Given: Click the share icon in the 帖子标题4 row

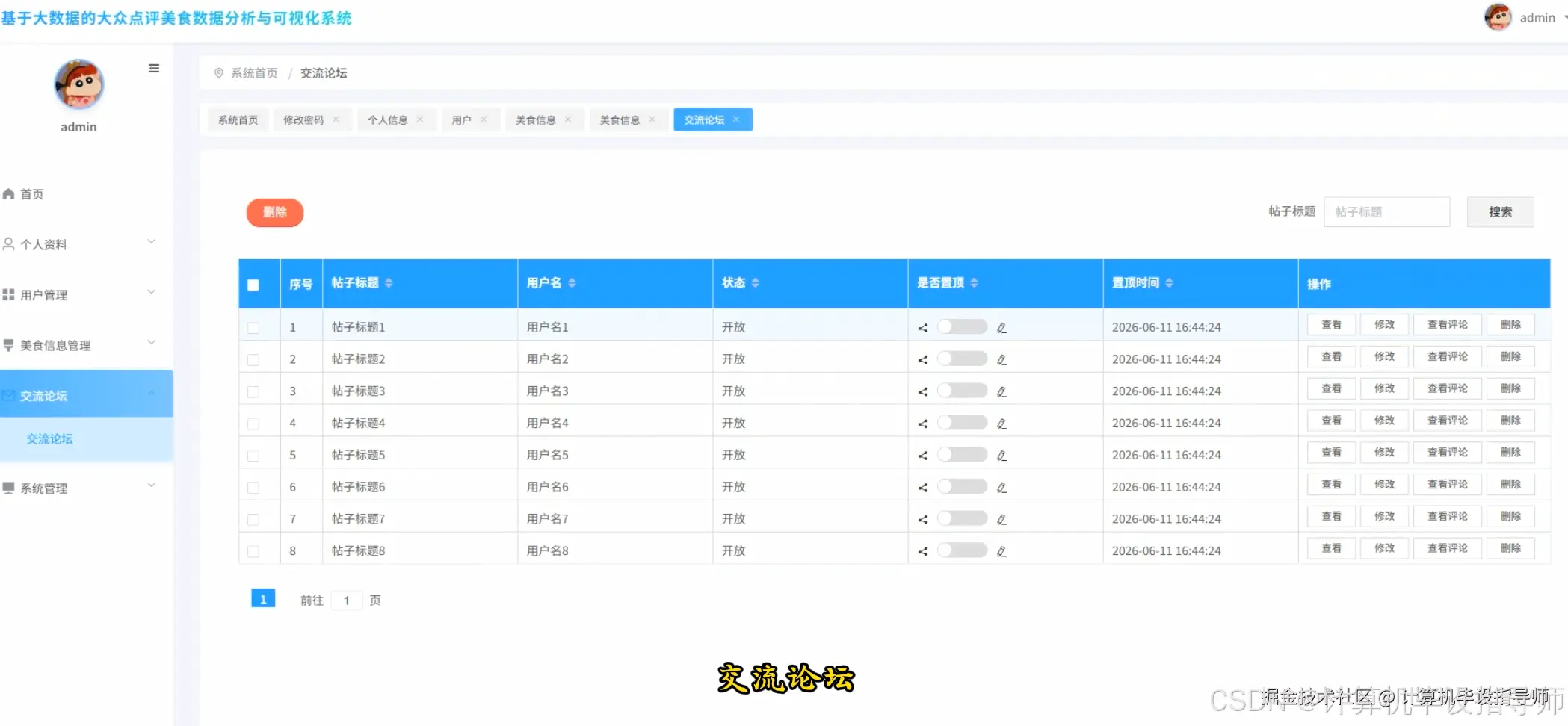Looking at the screenshot, I should click(923, 423).
